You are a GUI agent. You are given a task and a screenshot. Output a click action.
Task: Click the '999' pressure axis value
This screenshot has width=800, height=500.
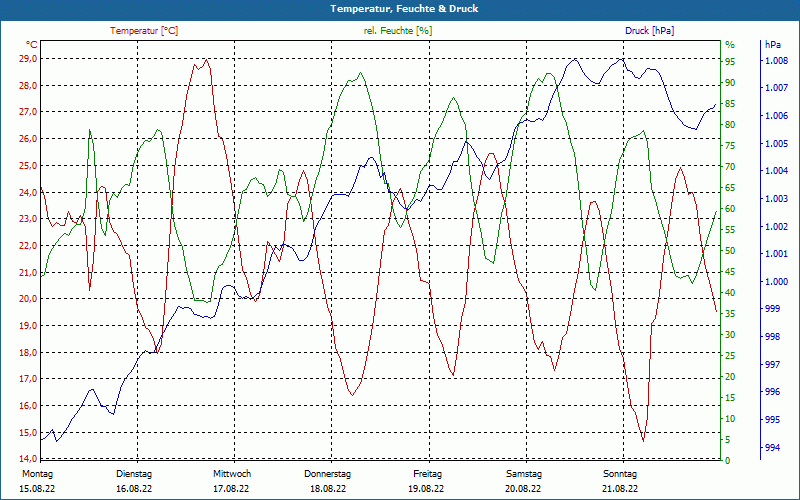coord(772,309)
